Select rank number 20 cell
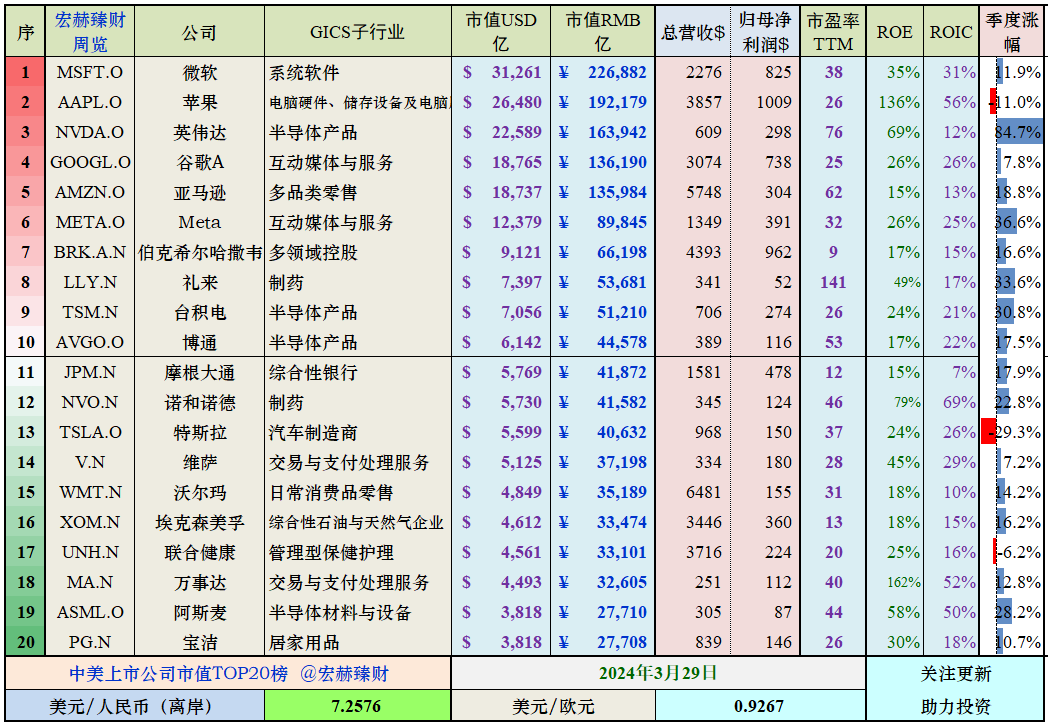Viewport: 1048px width, 723px height. coord(25,642)
